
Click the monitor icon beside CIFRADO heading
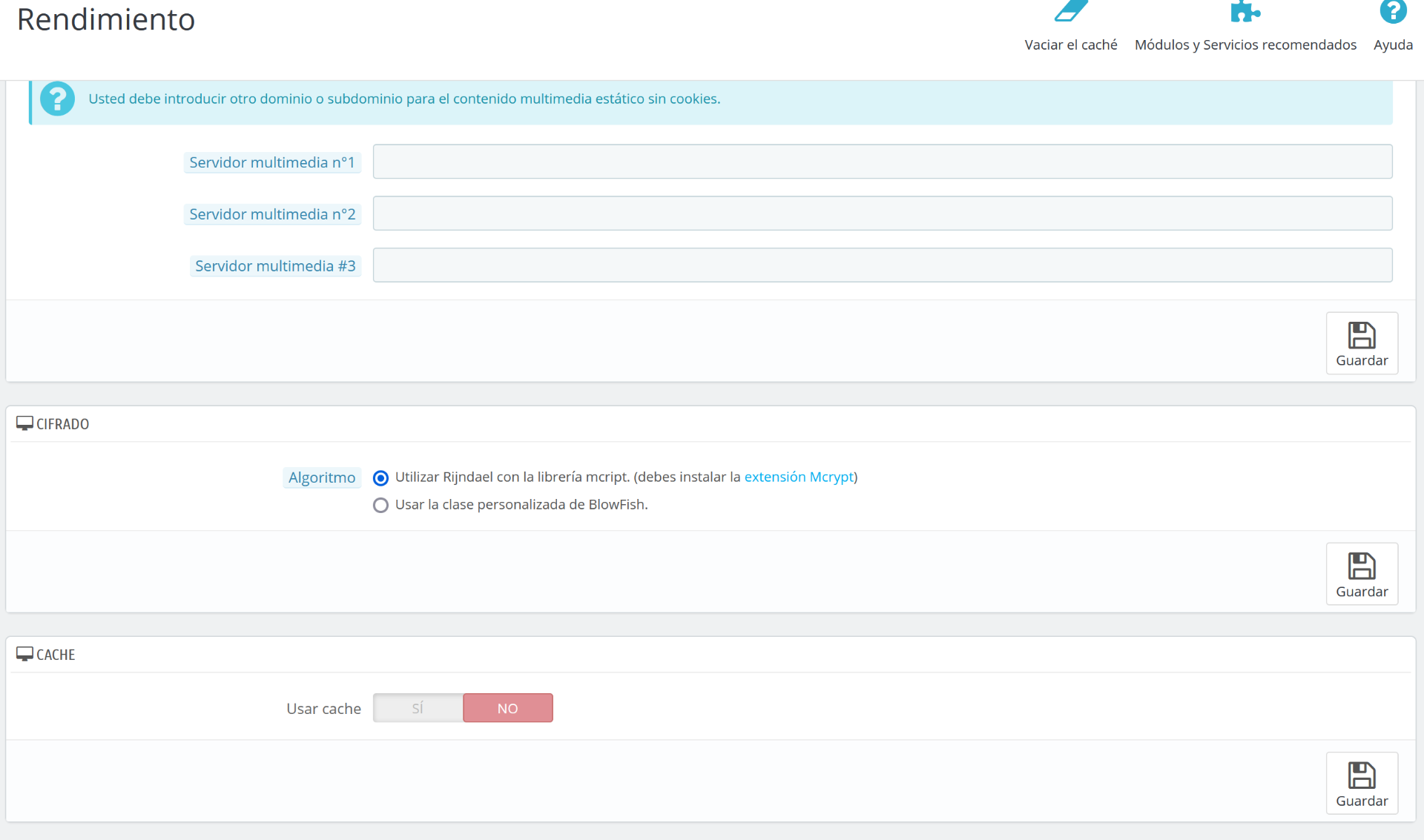(24, 423)
